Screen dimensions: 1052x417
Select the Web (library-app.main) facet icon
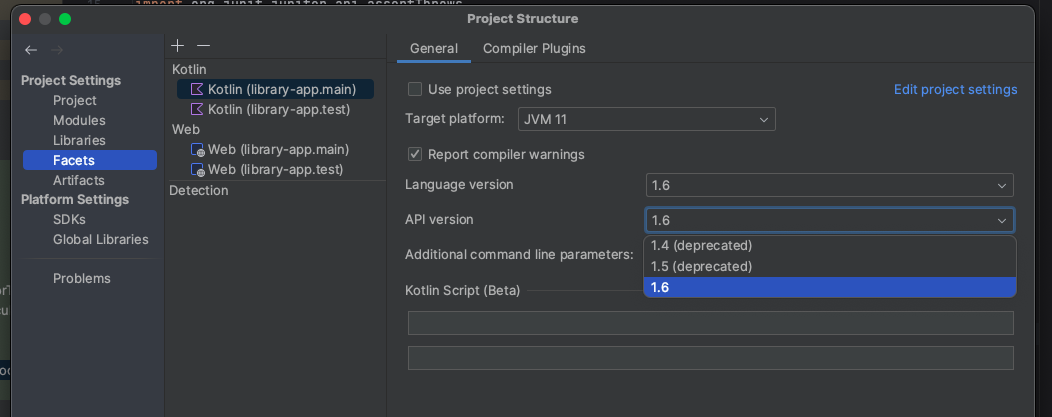click(198, 150)
